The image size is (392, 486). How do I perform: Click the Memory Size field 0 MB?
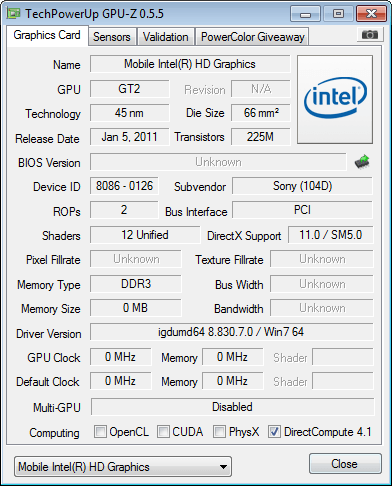(136, 308)
